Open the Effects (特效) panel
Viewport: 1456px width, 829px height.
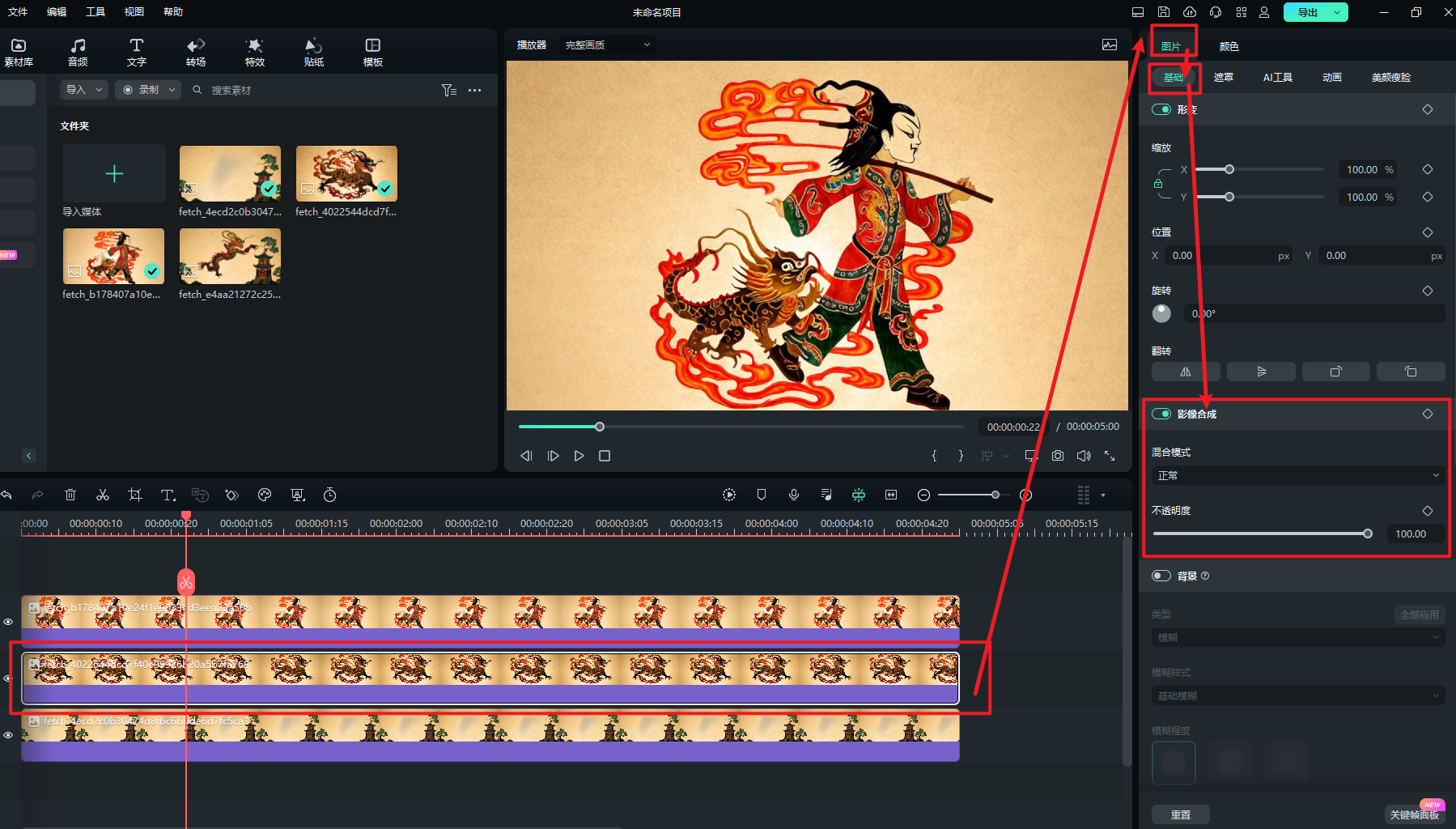[x=255, y=52]
